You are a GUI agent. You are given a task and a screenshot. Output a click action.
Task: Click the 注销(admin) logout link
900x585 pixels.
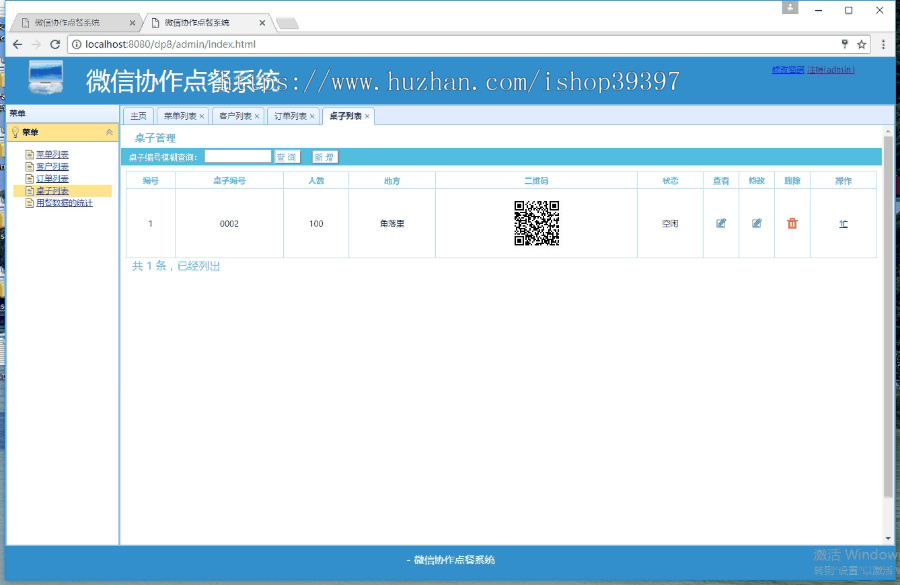click(x=831, y=69)
